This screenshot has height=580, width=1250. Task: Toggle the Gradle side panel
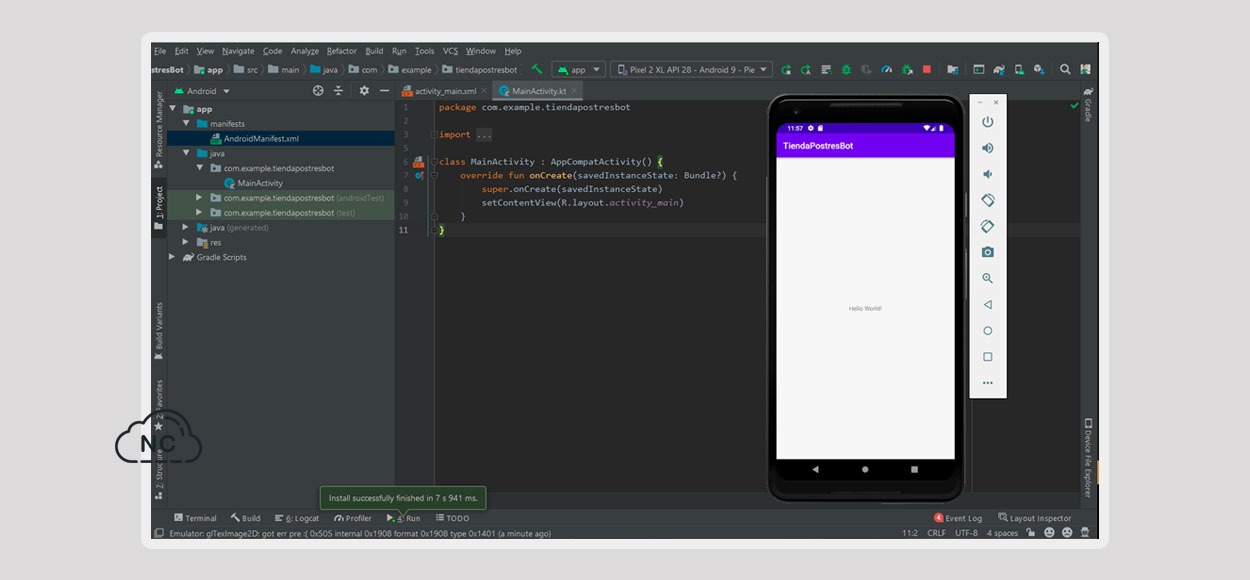coord(1088,105)
